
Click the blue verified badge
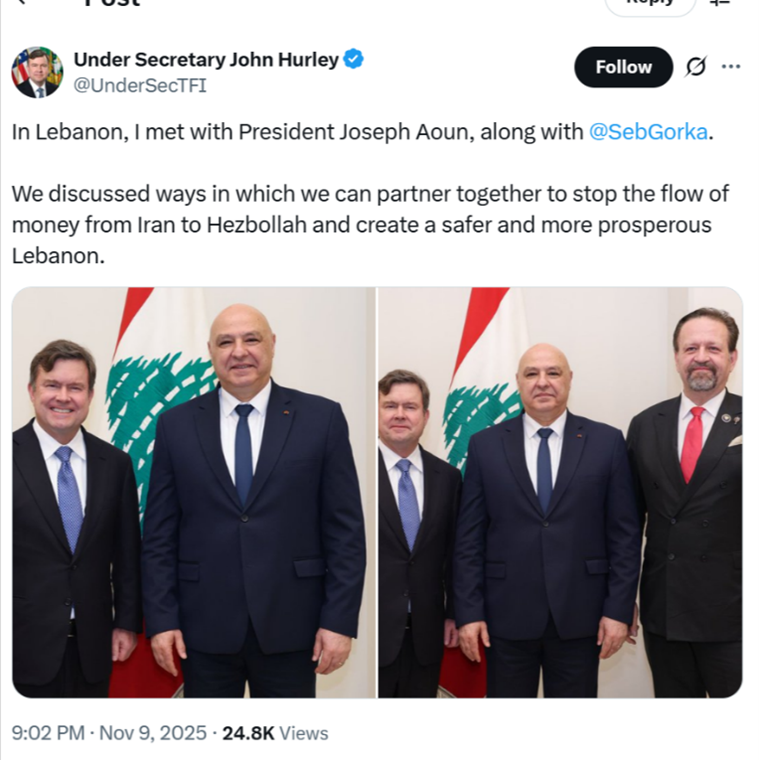point(353,60)
